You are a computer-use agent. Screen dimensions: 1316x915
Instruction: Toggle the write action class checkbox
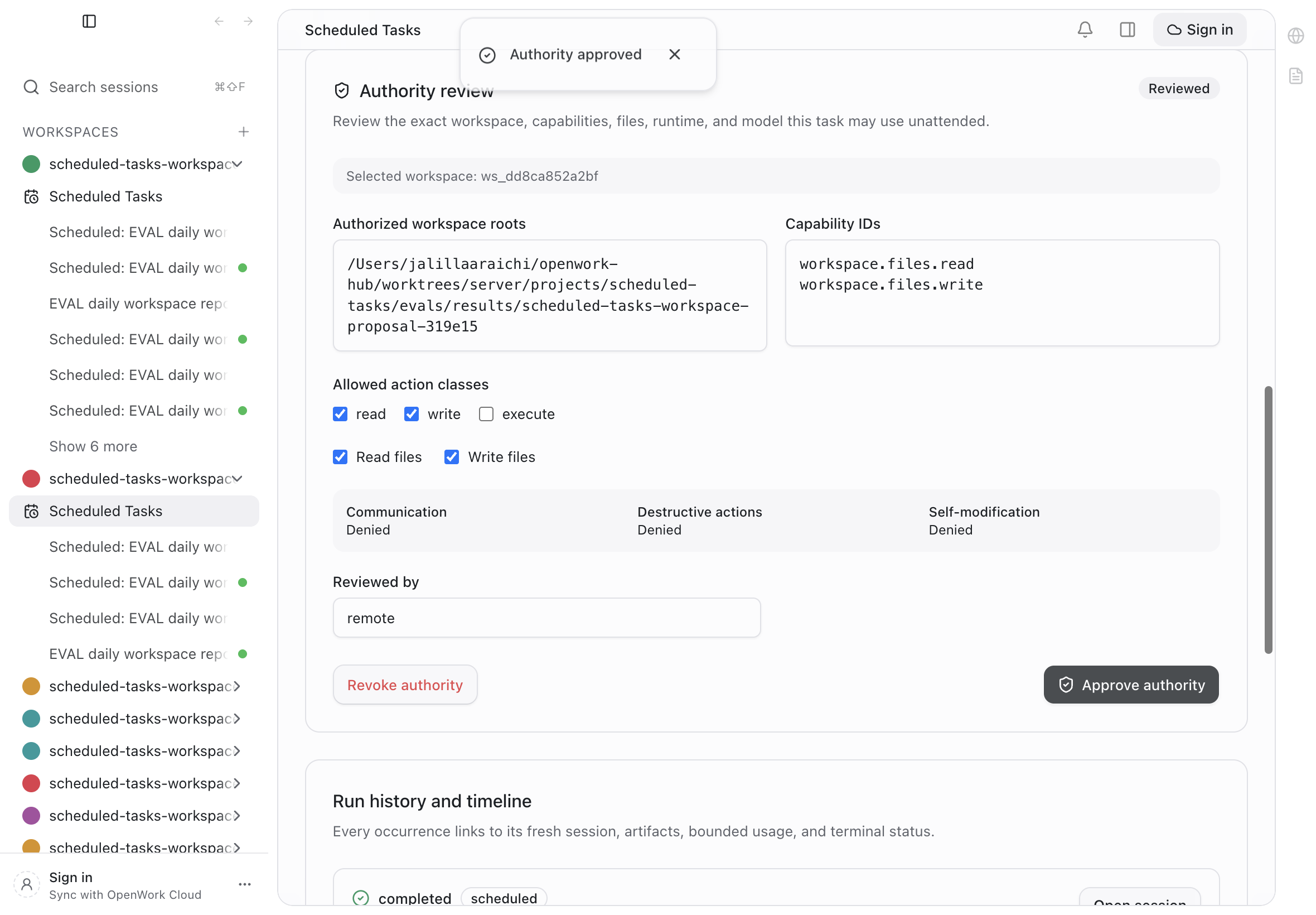tap(412, 414)
